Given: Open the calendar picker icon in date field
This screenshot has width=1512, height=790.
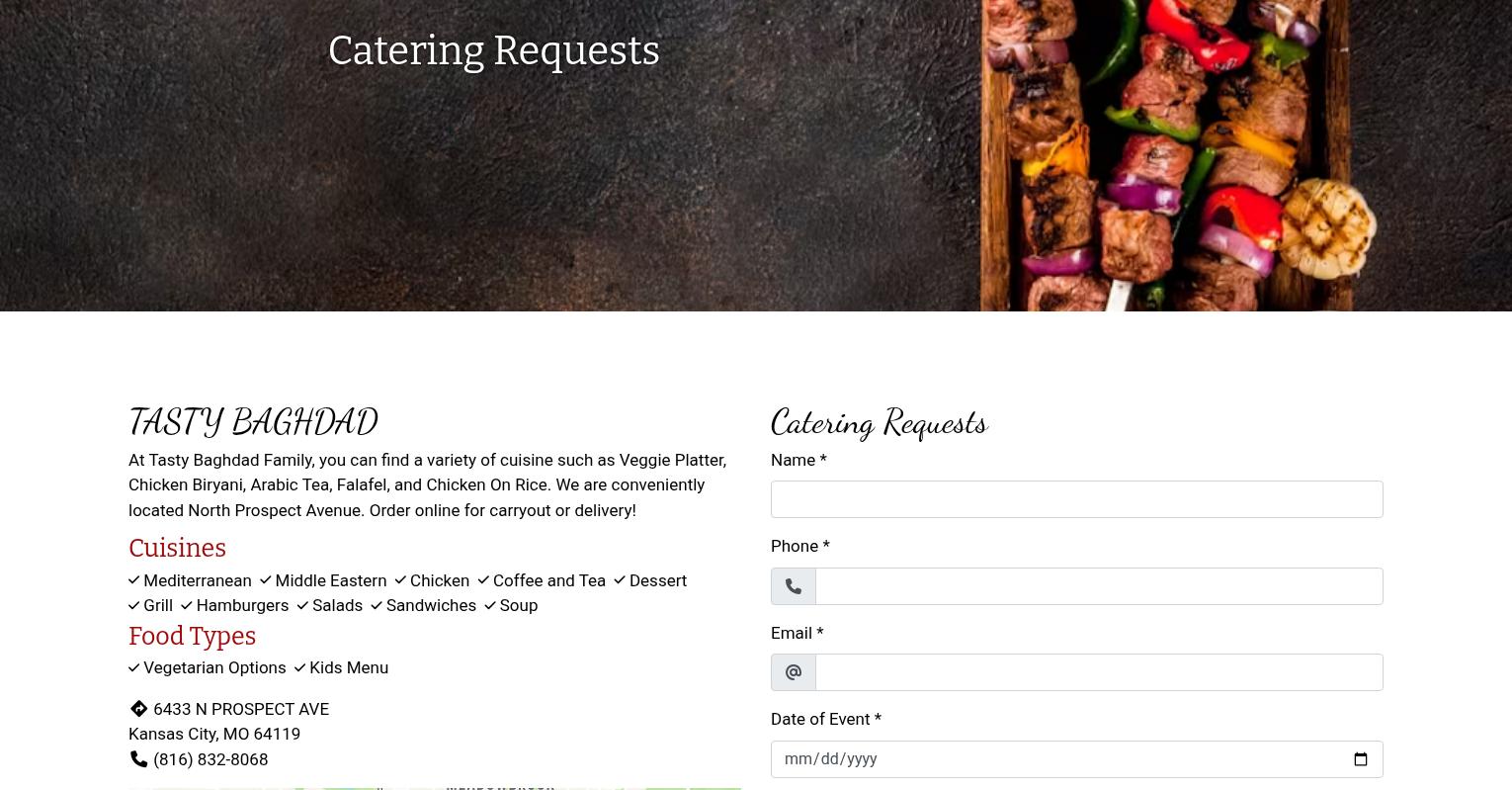Looking at the screenshot, I should click(1361, 759).
